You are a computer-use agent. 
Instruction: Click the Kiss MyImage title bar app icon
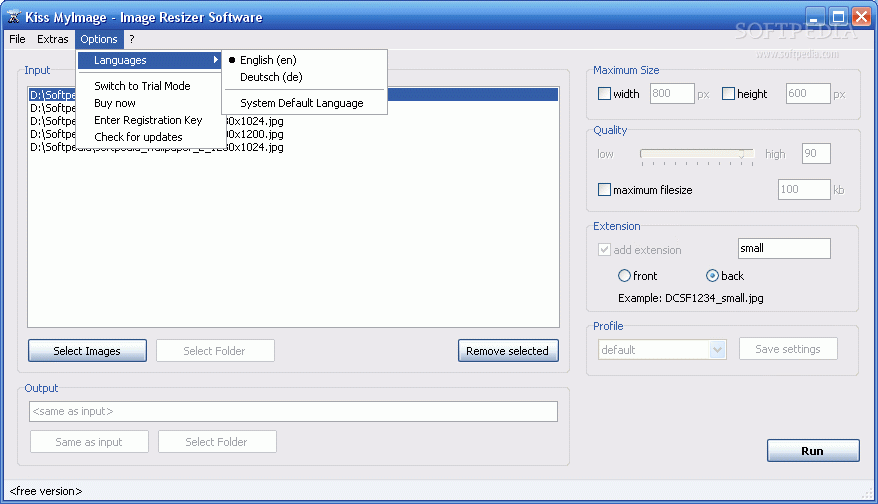click(x=13, y=17)
